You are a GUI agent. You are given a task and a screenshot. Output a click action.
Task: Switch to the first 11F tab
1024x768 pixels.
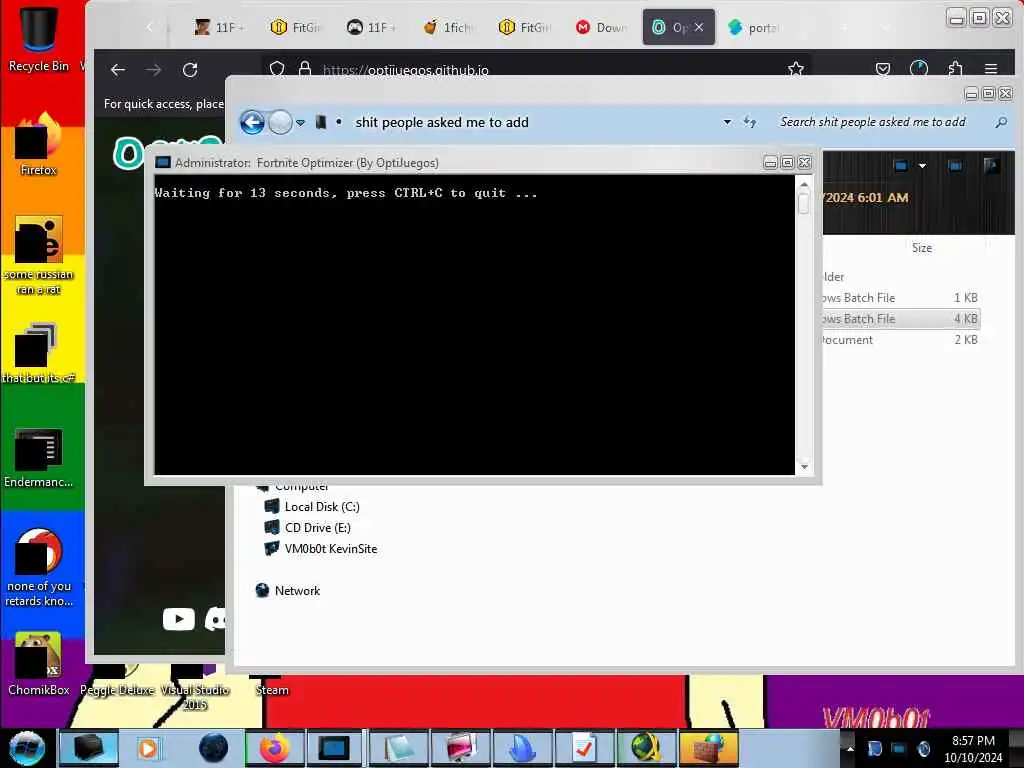click(219, 27)
